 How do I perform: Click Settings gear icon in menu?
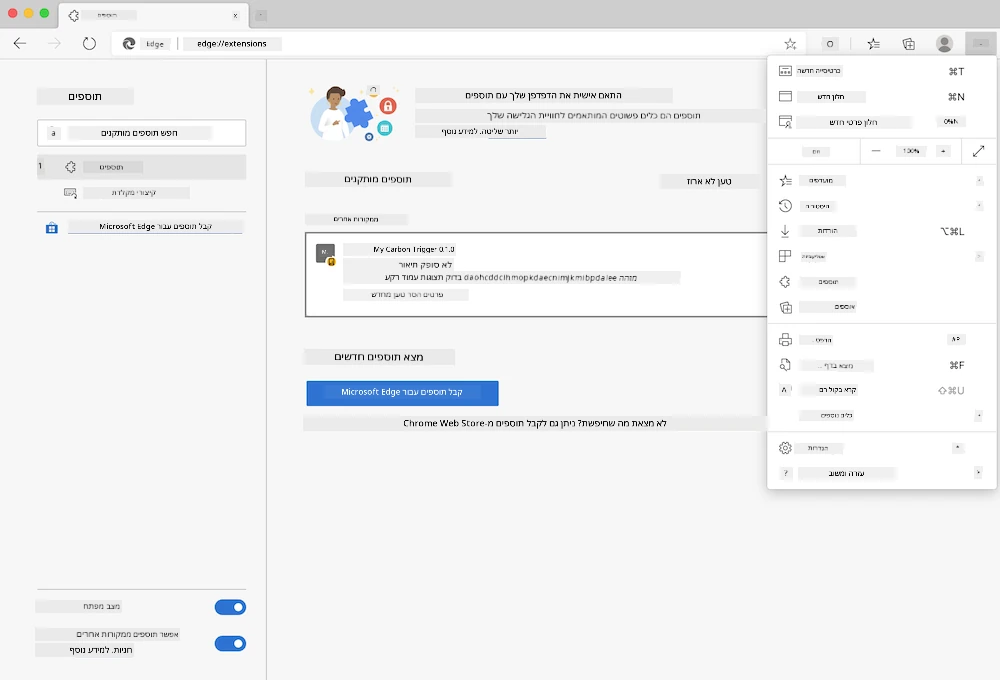[x=785, y=448]
